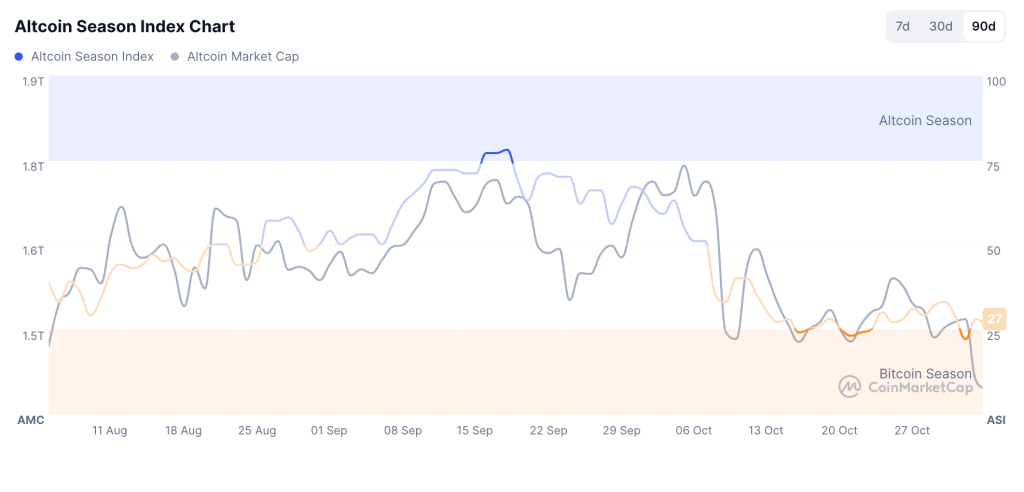The height and width of the screenshot is (492, 1024).
Task: Select the 90d time range tab
Action: (x=984, y=26)
